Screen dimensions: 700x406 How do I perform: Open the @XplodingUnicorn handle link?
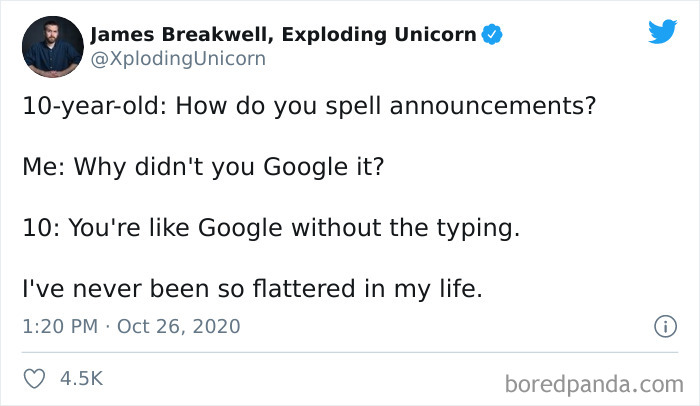[x=178, y=59]
